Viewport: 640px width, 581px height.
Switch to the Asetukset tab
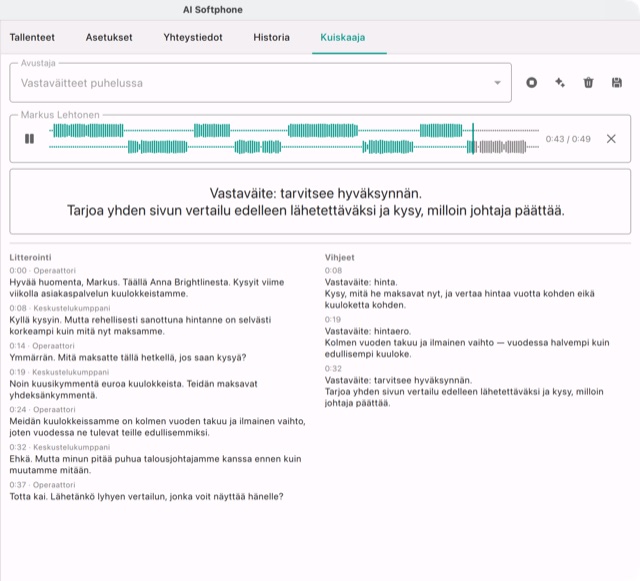(109, 38)
